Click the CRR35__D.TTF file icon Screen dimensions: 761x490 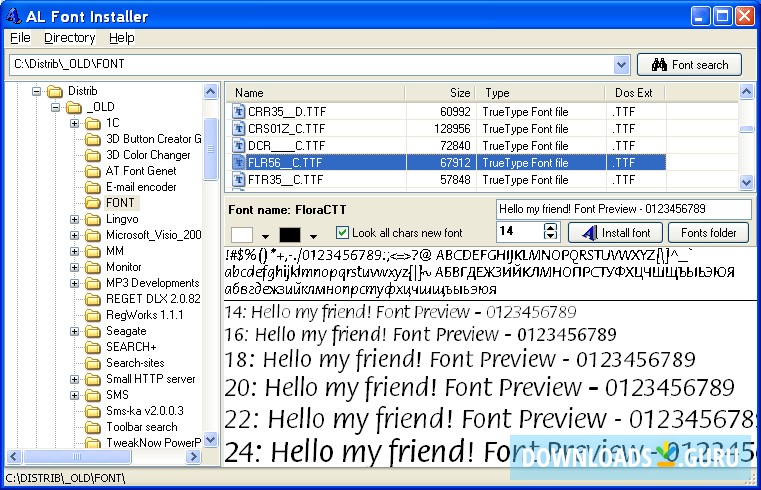[x=239, y=112]
